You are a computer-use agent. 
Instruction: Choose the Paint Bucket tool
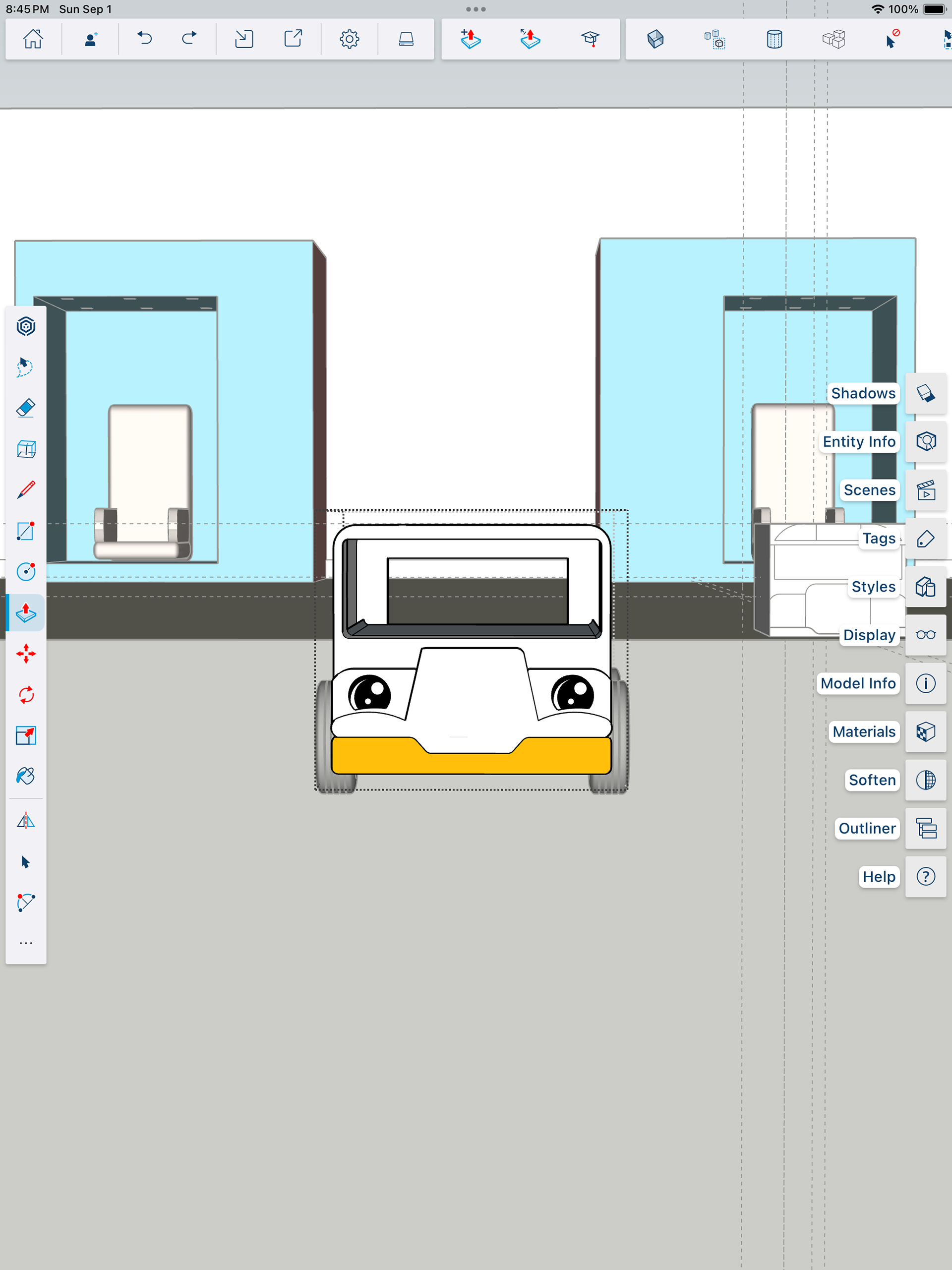26,776
